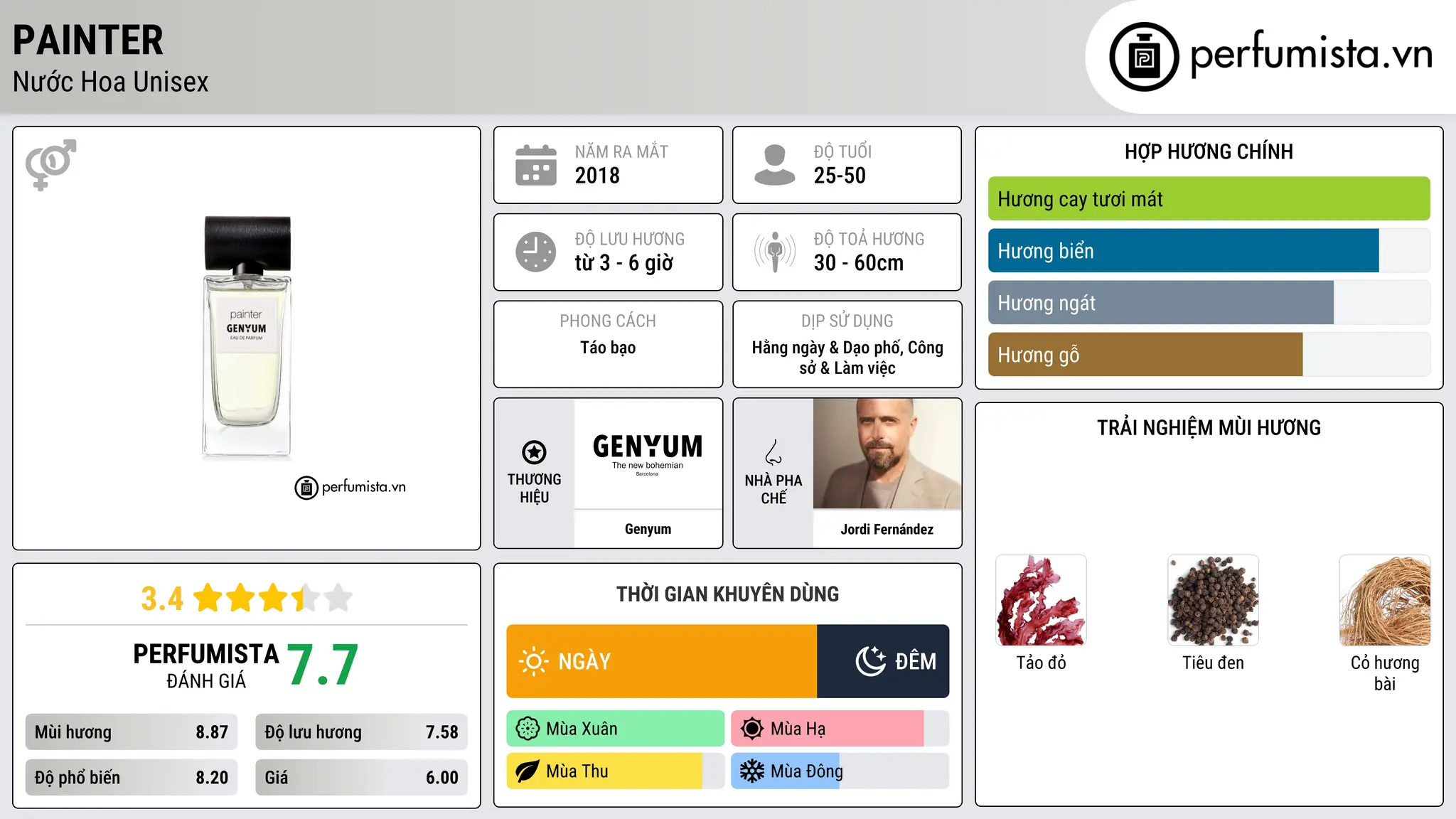
Task: Click the DỊP SỬ DỤNG label
Action: click(847, 321)
